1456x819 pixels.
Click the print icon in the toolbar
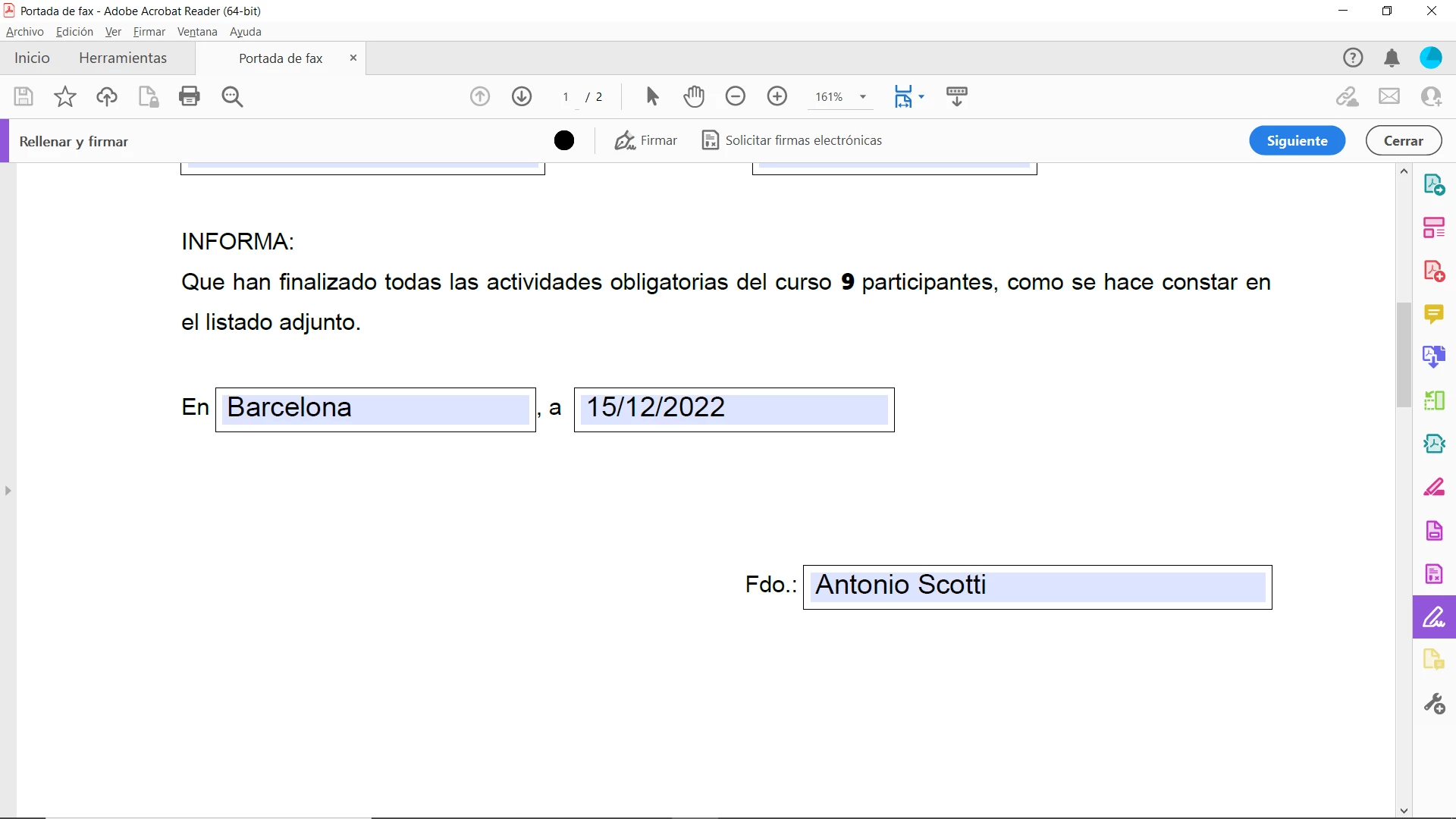pos(190,96)
